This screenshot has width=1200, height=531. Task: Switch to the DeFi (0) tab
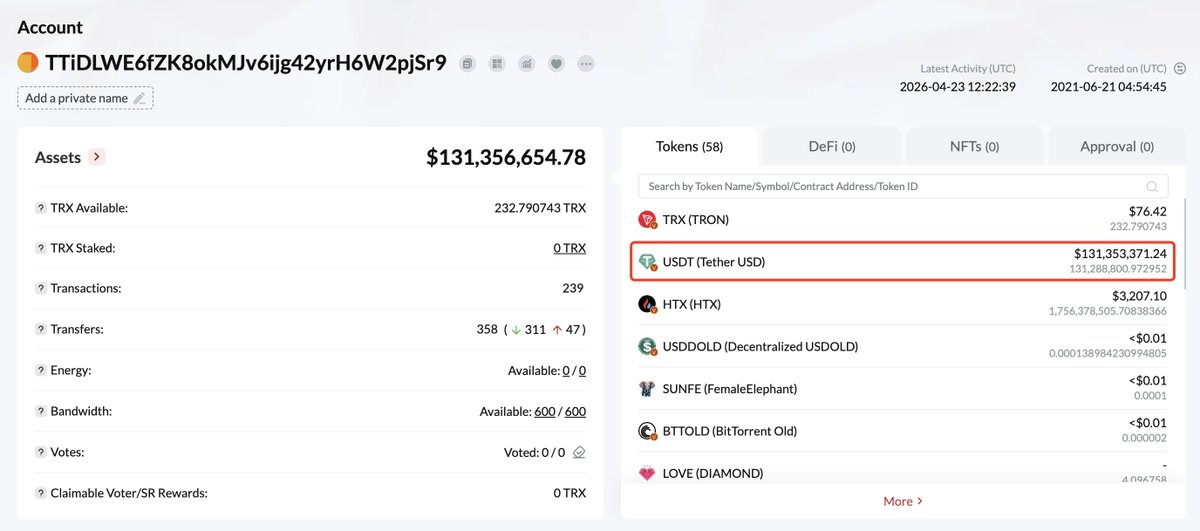coord(832,146)
